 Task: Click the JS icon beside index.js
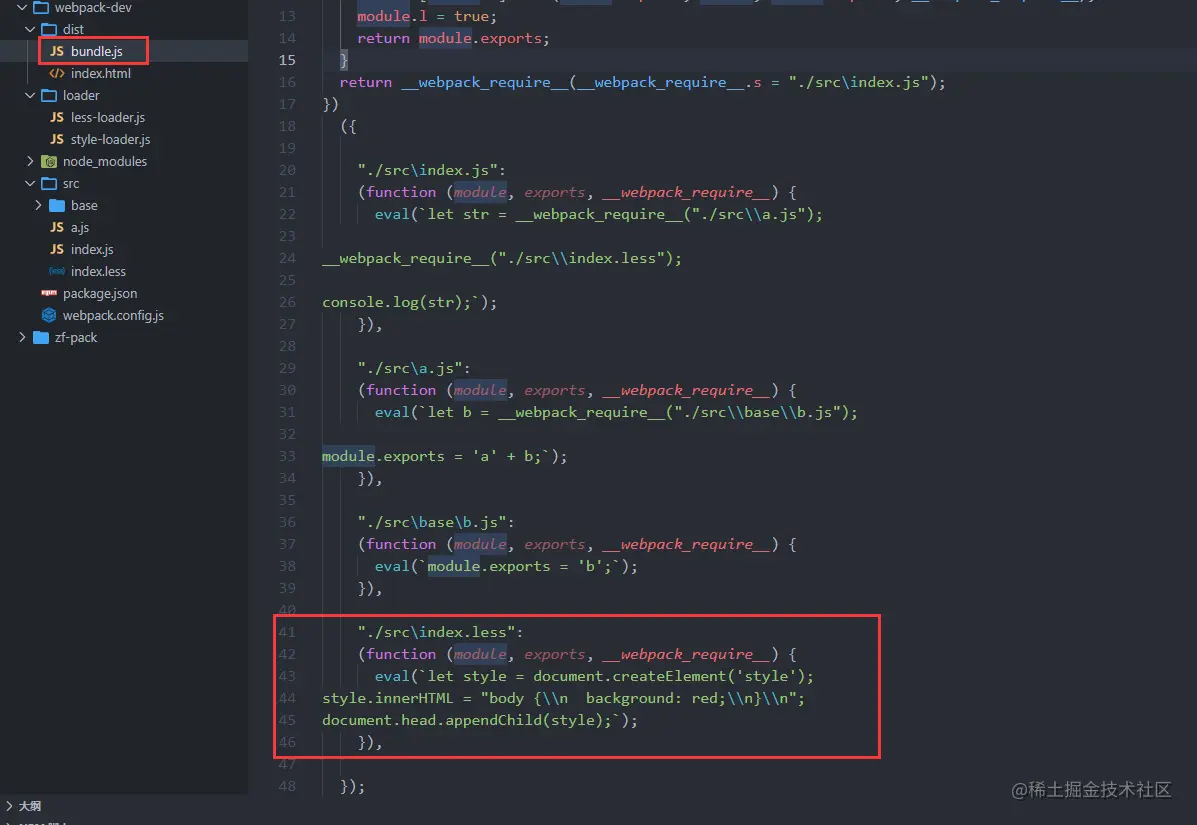click(56, 250)
